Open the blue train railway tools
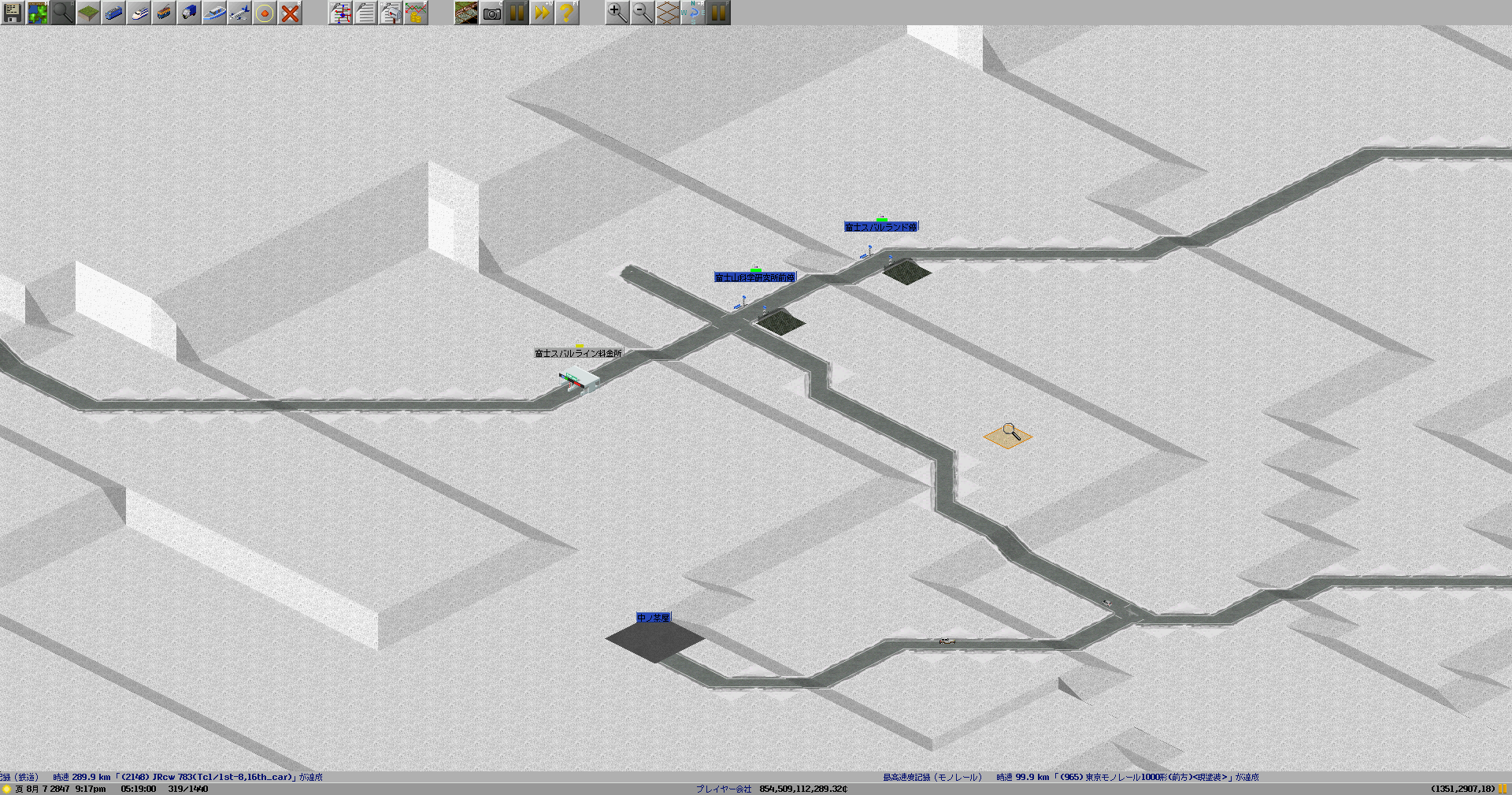 113,13
